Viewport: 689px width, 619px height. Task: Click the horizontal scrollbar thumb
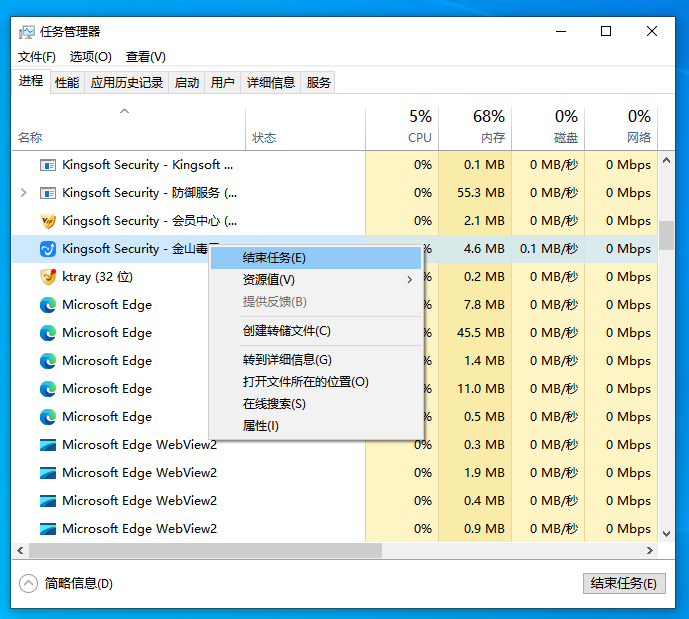pos(206,550)
